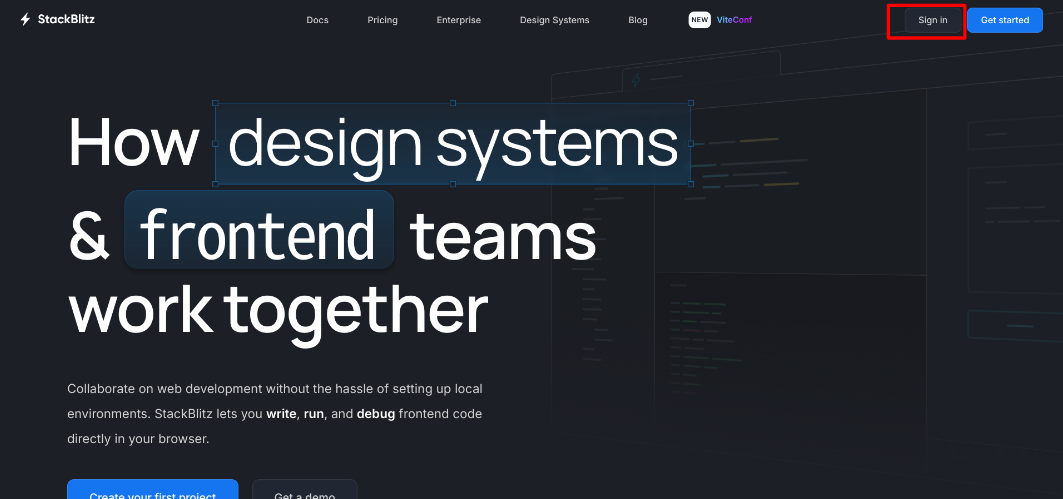Click the blue Get started button
This screenshot has width=1063, height=499.
click(x=1004, y=20)
